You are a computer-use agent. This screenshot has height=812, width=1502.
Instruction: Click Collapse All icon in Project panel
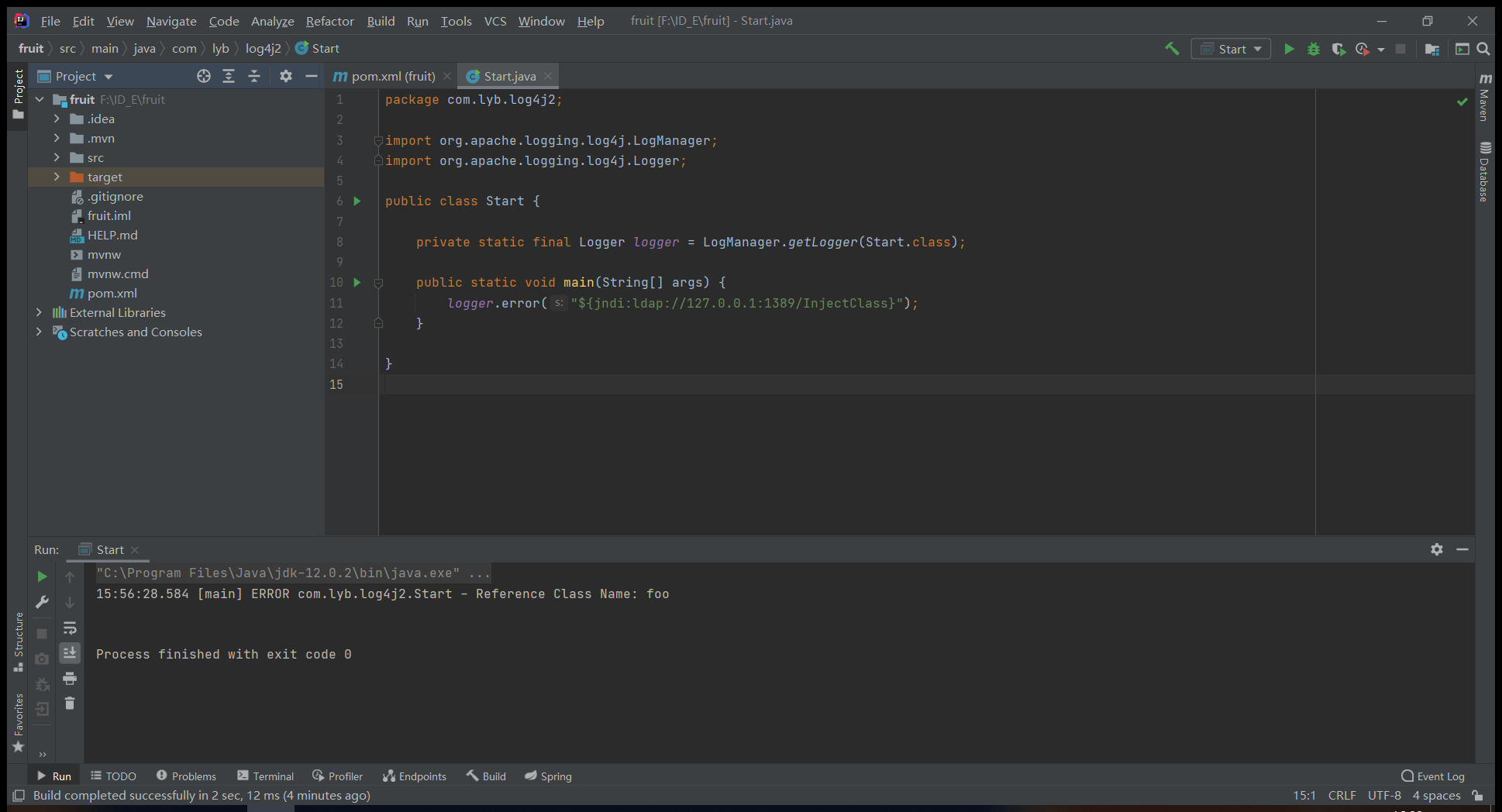coord(254,76)
